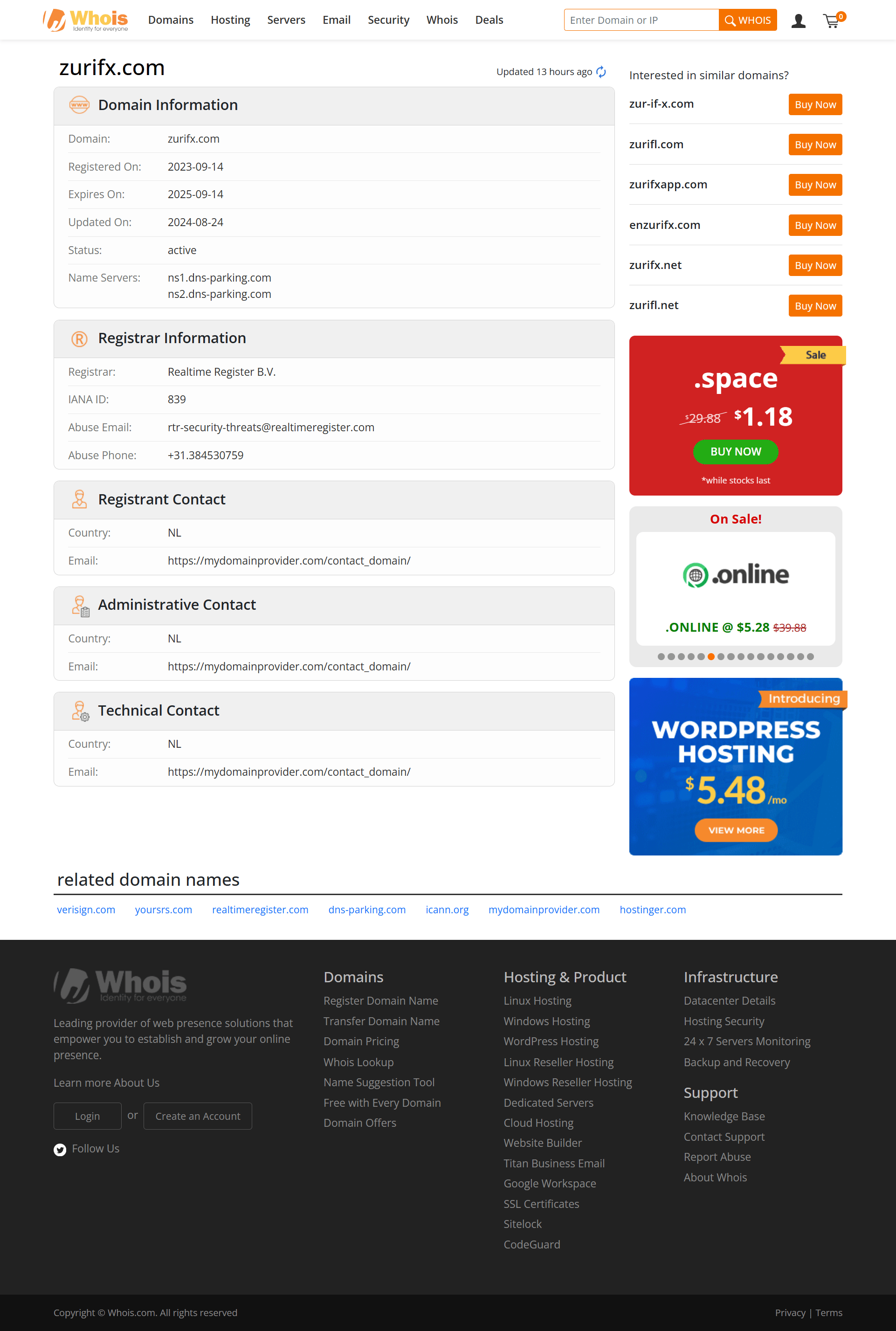
Task: Open related domain icann.org
Action: [x=447, y=910]
